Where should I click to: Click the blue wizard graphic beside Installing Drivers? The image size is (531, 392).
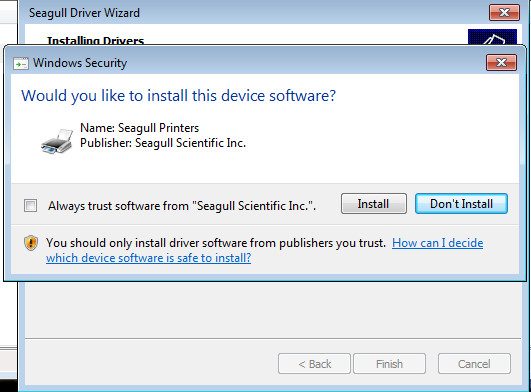pos(492,37)
